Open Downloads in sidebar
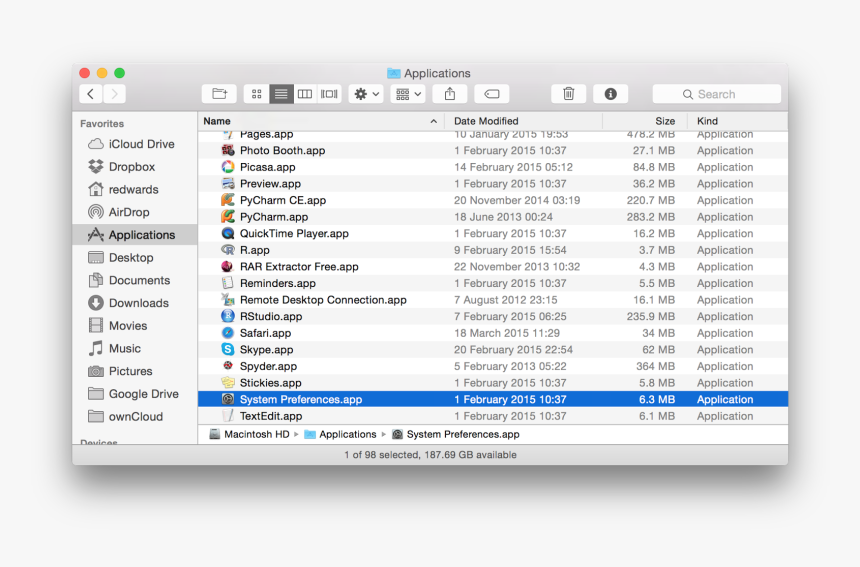The width and height of the screenshot is (860, 567). click(x=135, y=303)
